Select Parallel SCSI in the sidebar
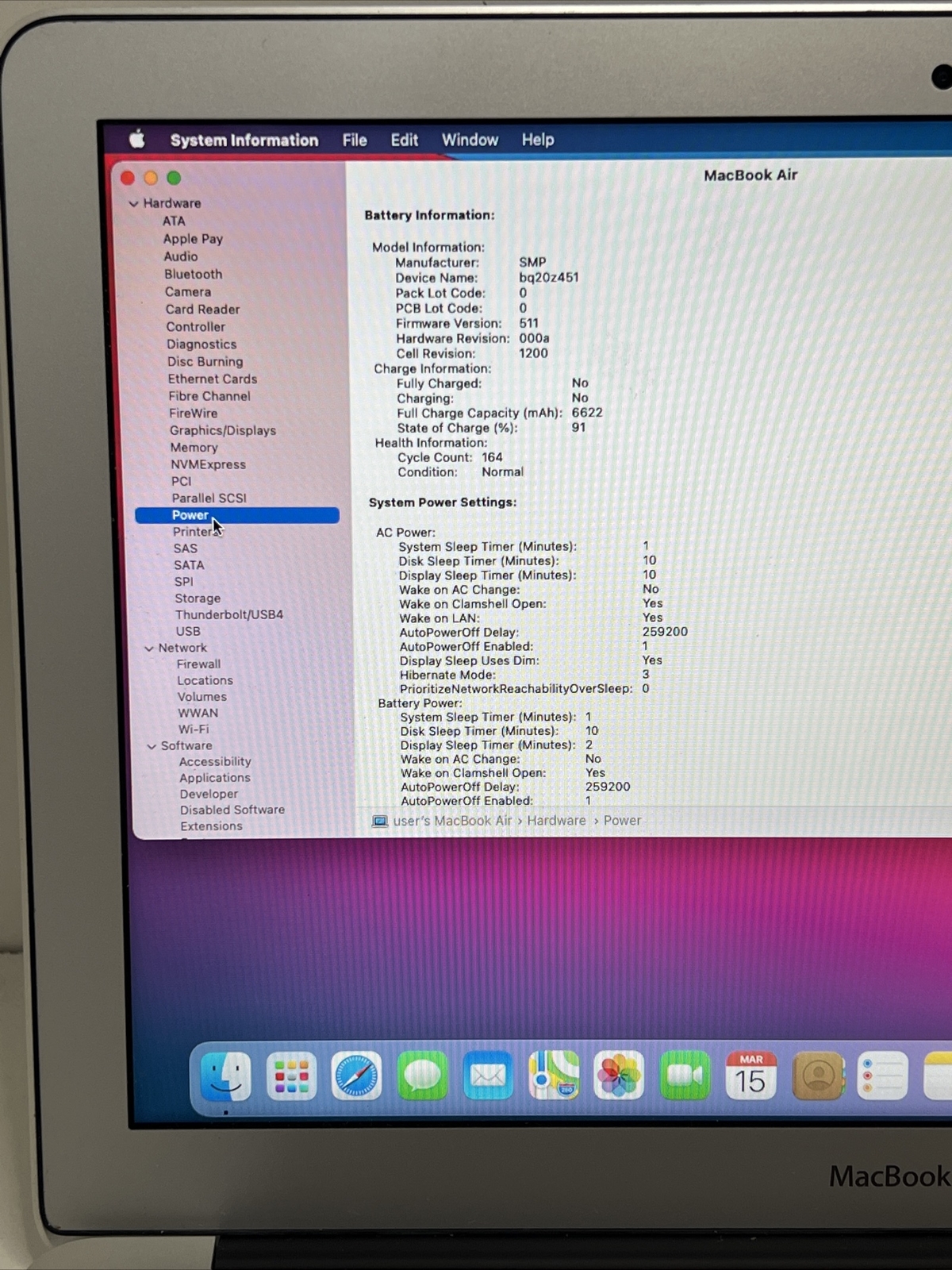This screenshot has width=952, height=1270. pos(209,498)
